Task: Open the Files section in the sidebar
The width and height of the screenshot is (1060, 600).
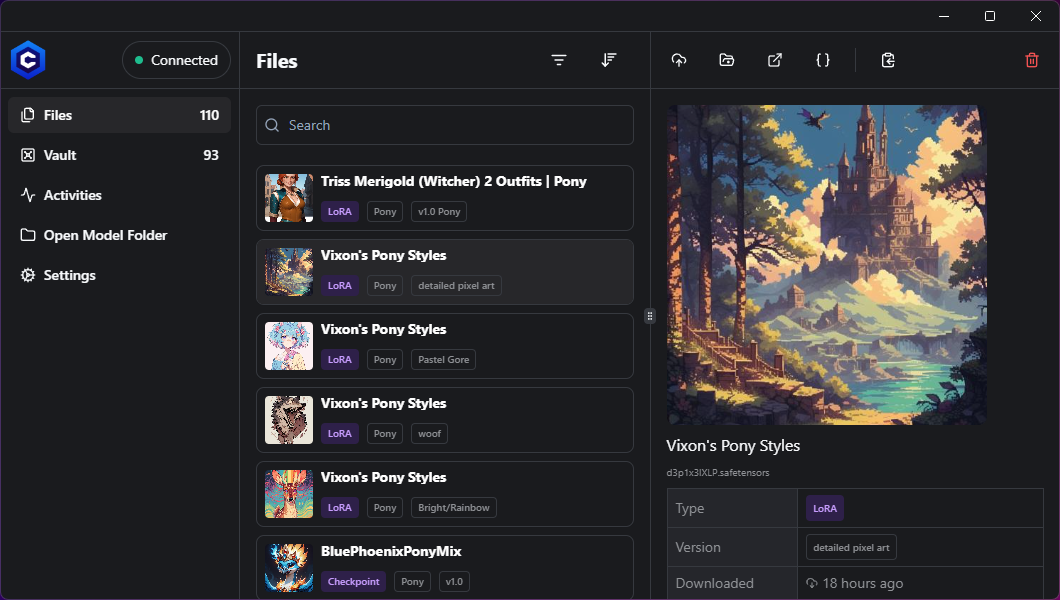Action: coord(120,115)
